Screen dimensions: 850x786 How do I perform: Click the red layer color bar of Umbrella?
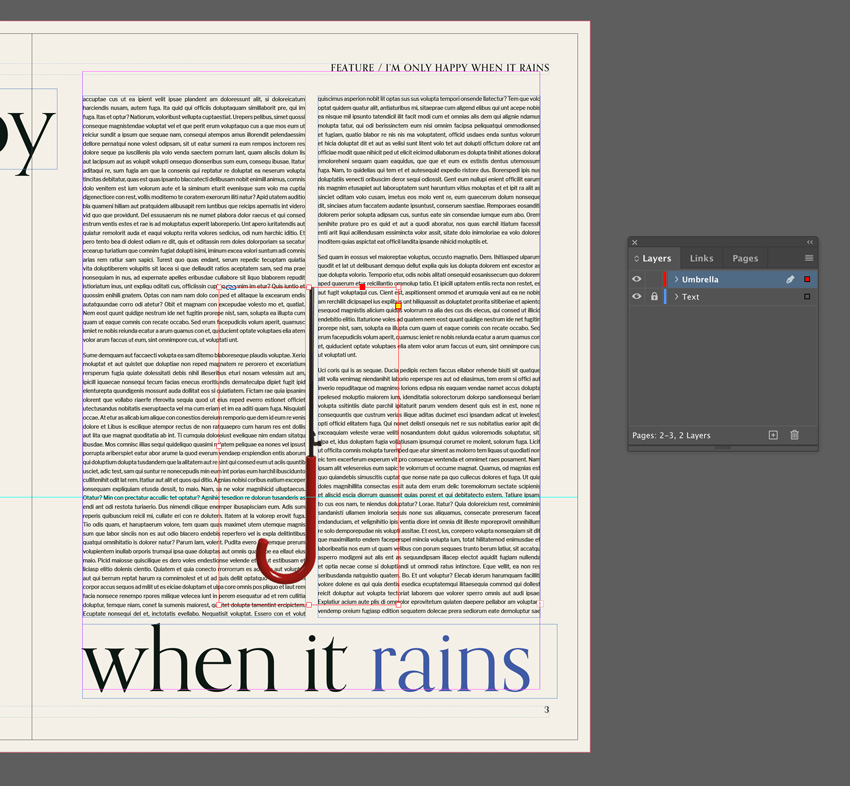coord(666,279)
